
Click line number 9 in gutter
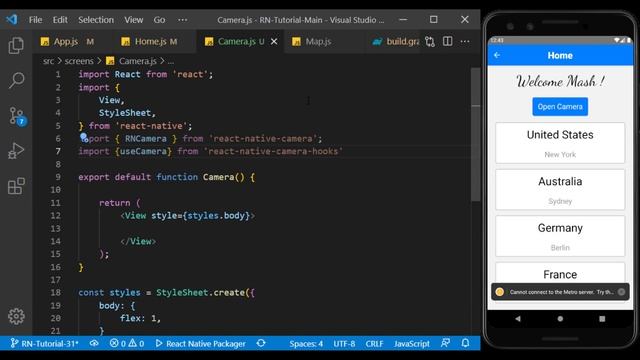point(58,177)
